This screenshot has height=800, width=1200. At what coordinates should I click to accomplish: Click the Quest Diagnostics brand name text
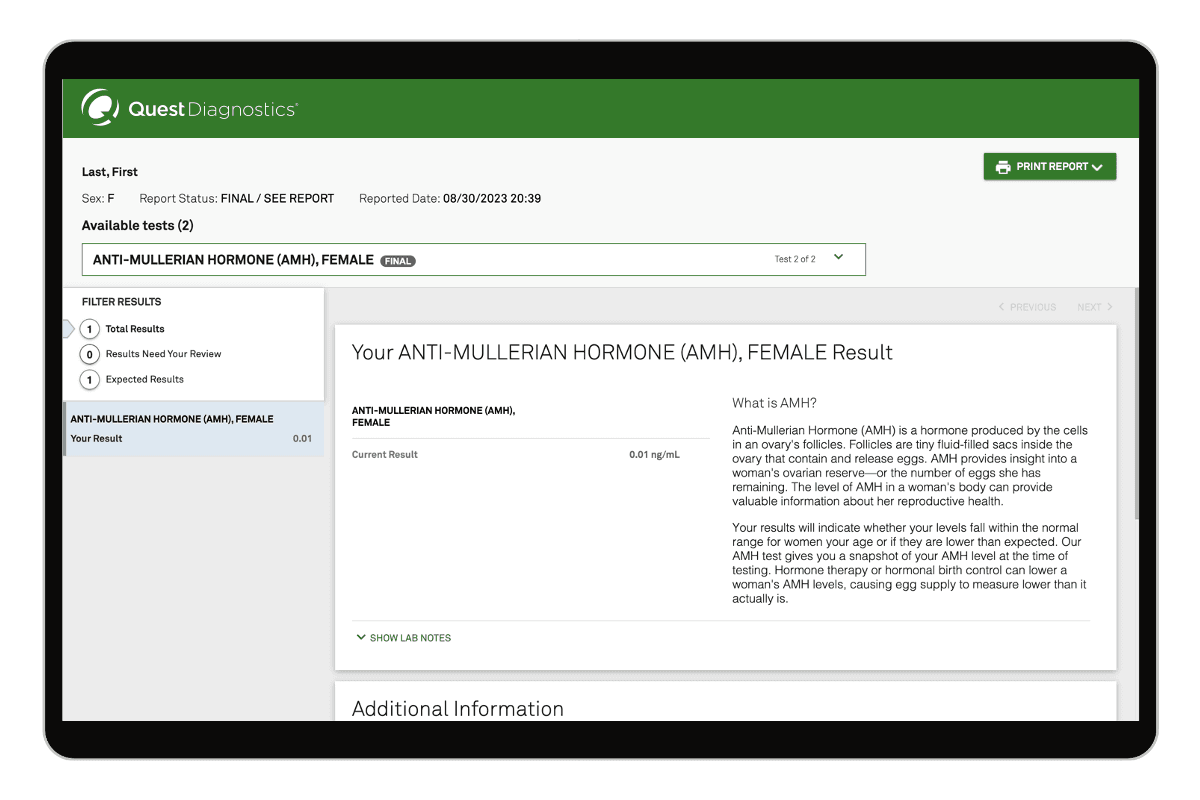pos(212,109)
